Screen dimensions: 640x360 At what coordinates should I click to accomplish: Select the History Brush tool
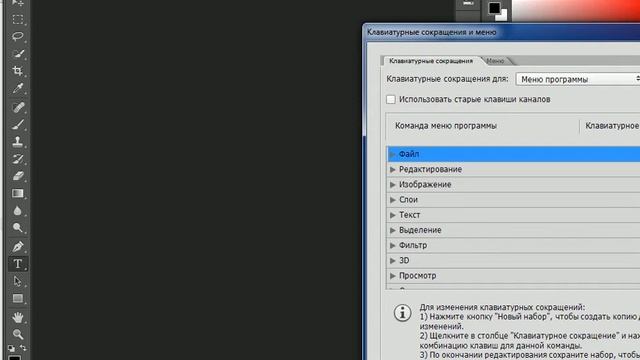[x=18, y=159]
